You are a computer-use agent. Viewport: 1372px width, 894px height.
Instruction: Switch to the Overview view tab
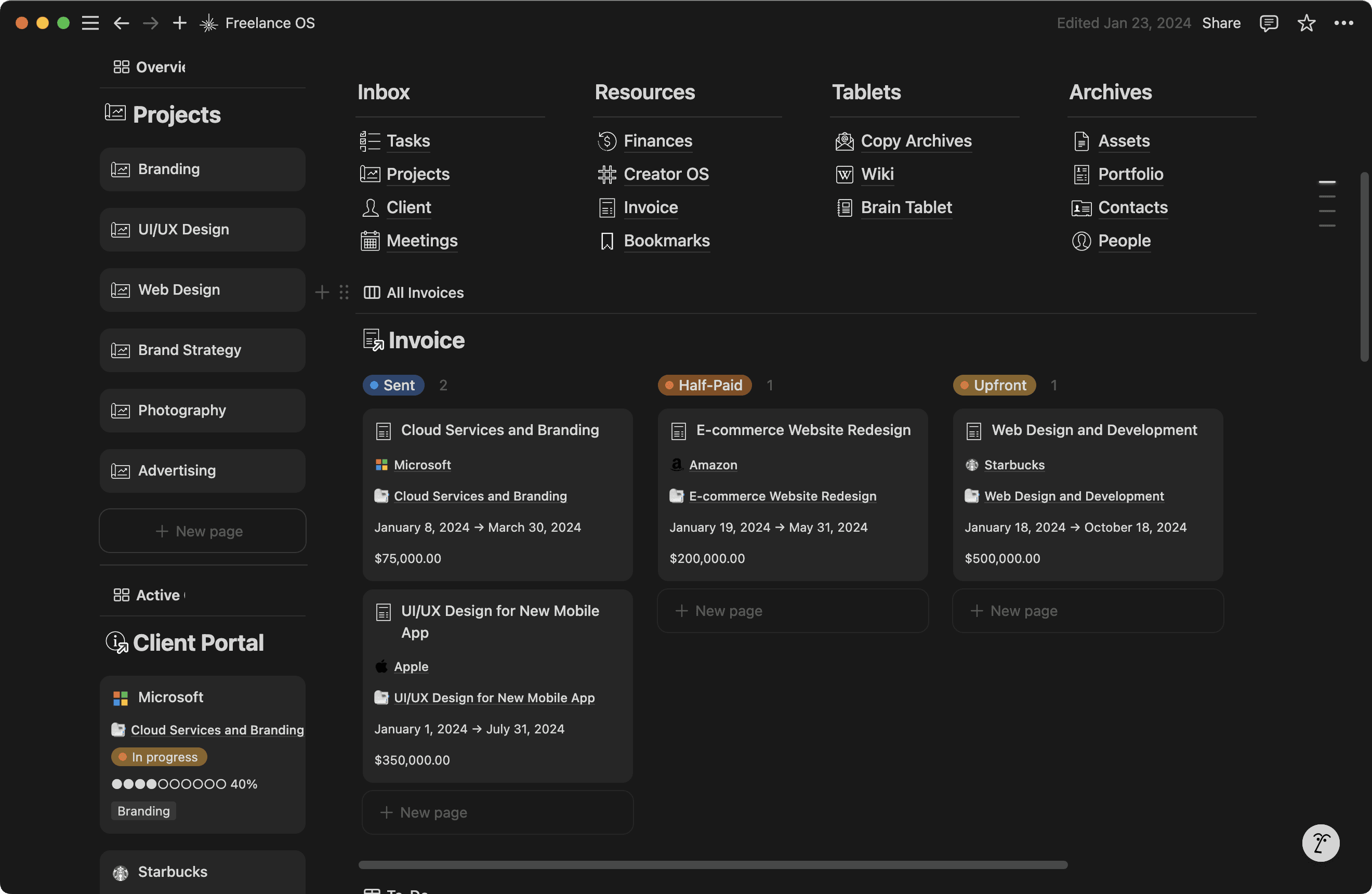click(149, 68)
